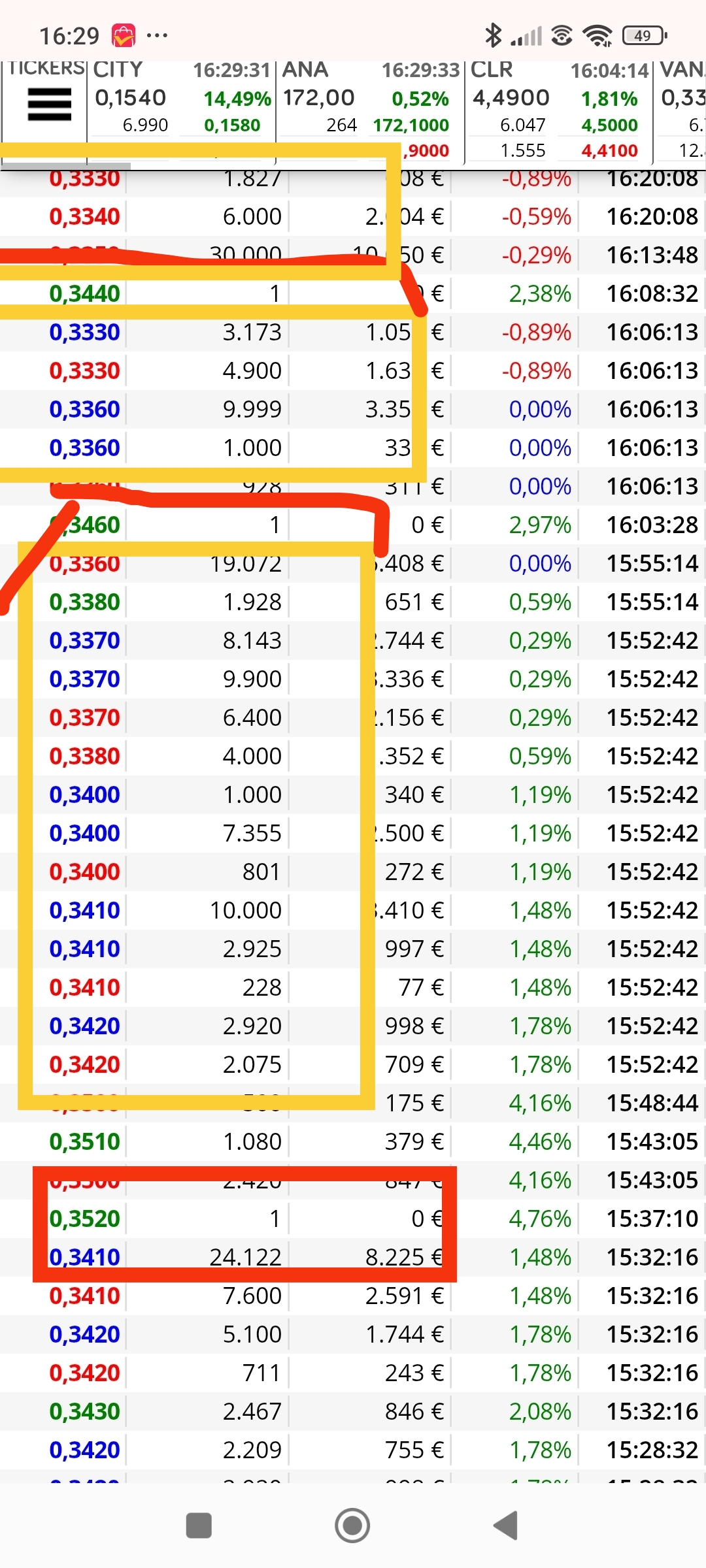Tap ANA's price 172,00
The height and width of the screenshot is (1568, 706).
tap(319, 98)
